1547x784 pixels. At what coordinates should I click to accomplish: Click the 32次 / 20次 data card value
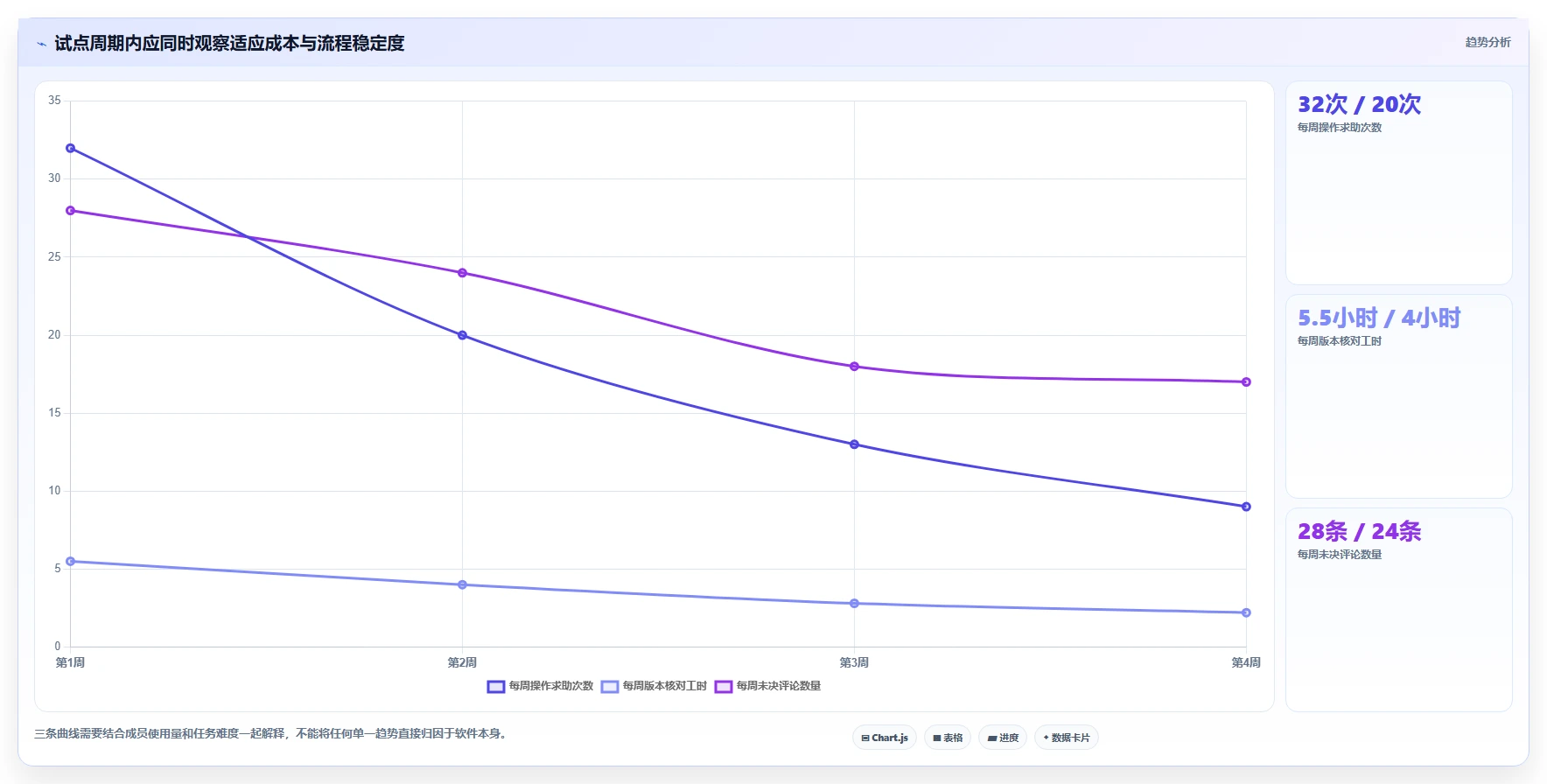pos(1359,104)
